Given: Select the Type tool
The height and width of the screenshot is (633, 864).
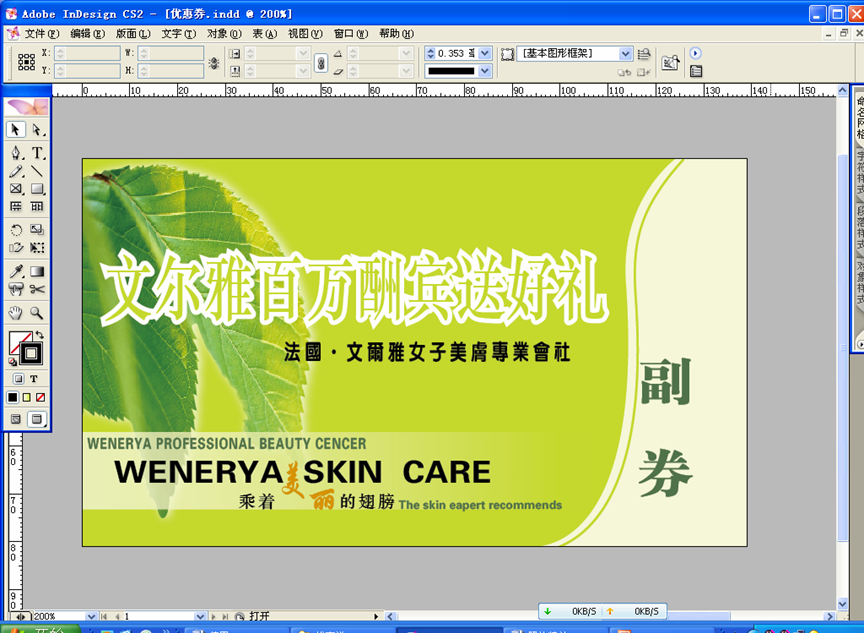Looking at the screenshot, I should pyautogui.click(x=37, y=153).
